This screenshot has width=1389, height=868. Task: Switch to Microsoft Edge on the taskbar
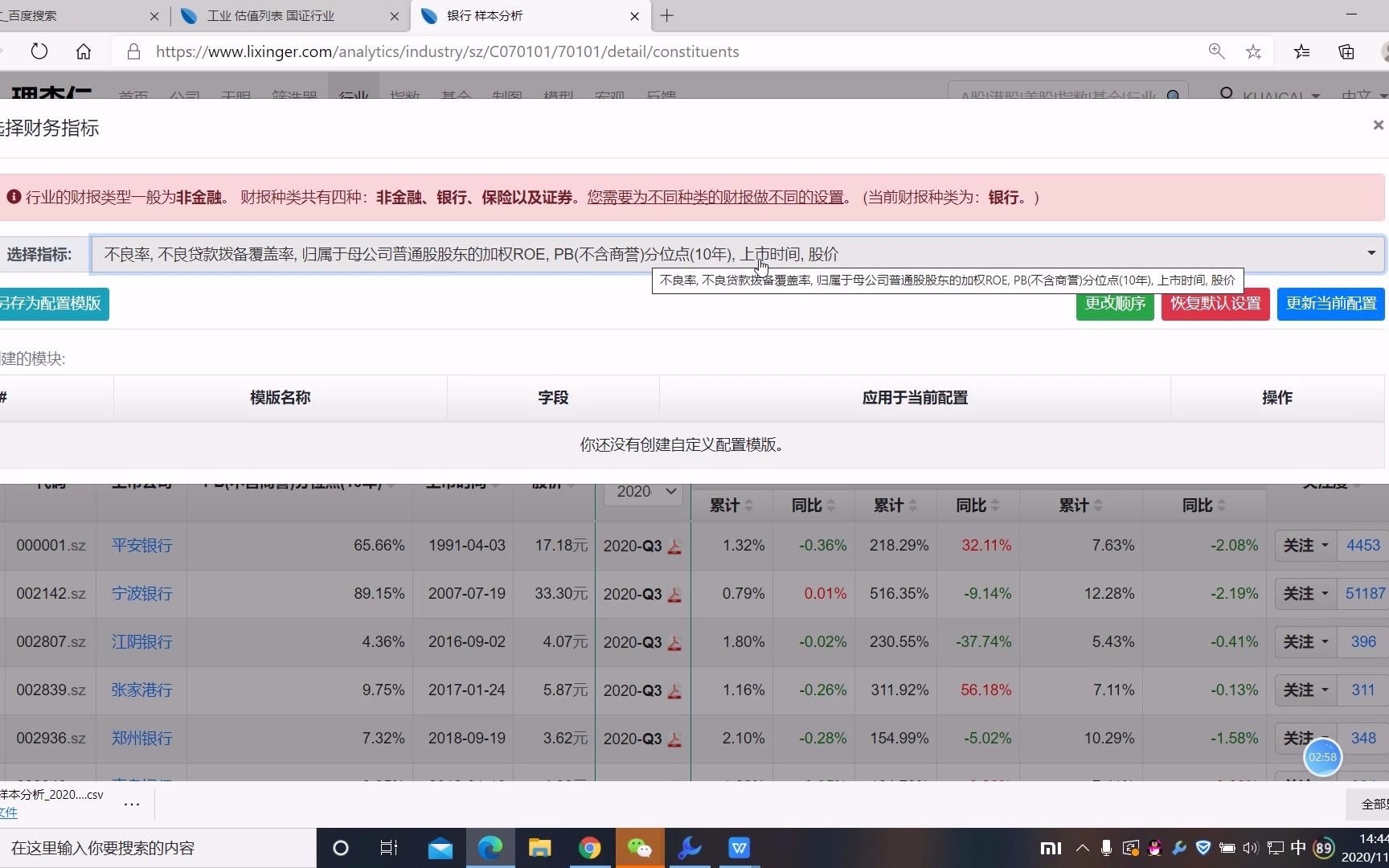tap(490, 848)
